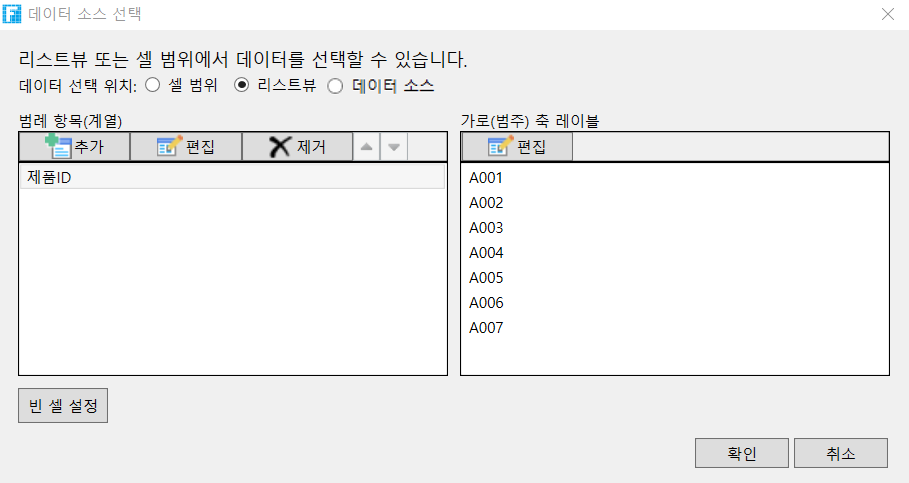Choose the A003 category label
Screen dimensions: 909x483
tap(486, 228)
